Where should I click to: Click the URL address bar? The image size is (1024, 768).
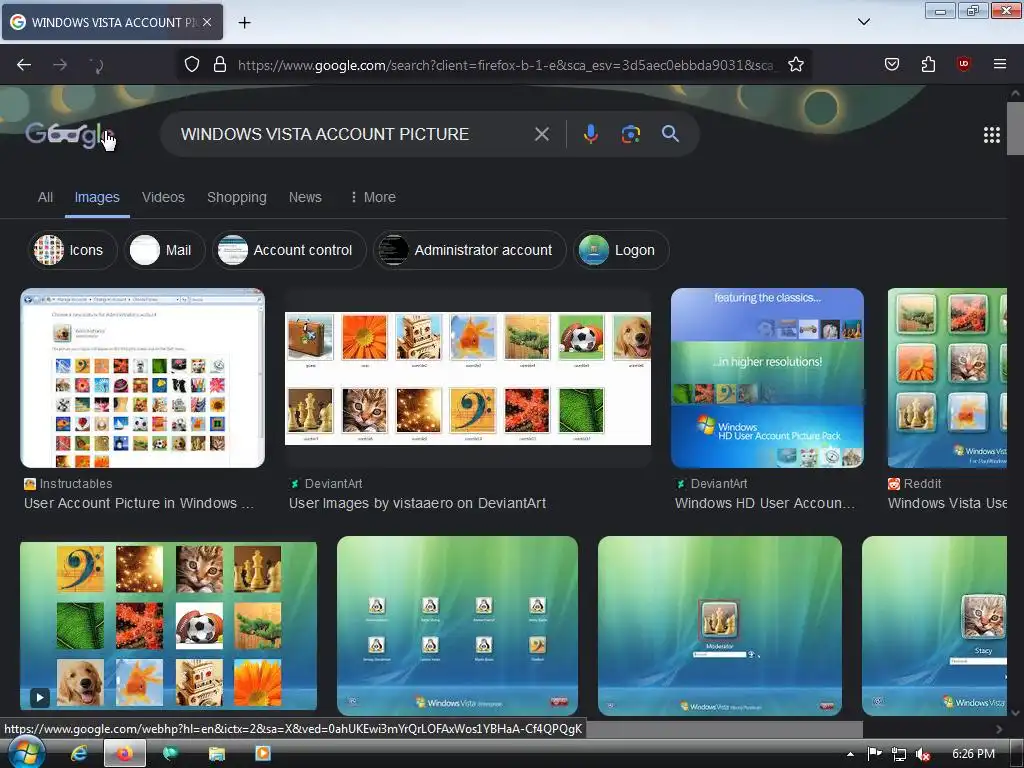(506, 65)
